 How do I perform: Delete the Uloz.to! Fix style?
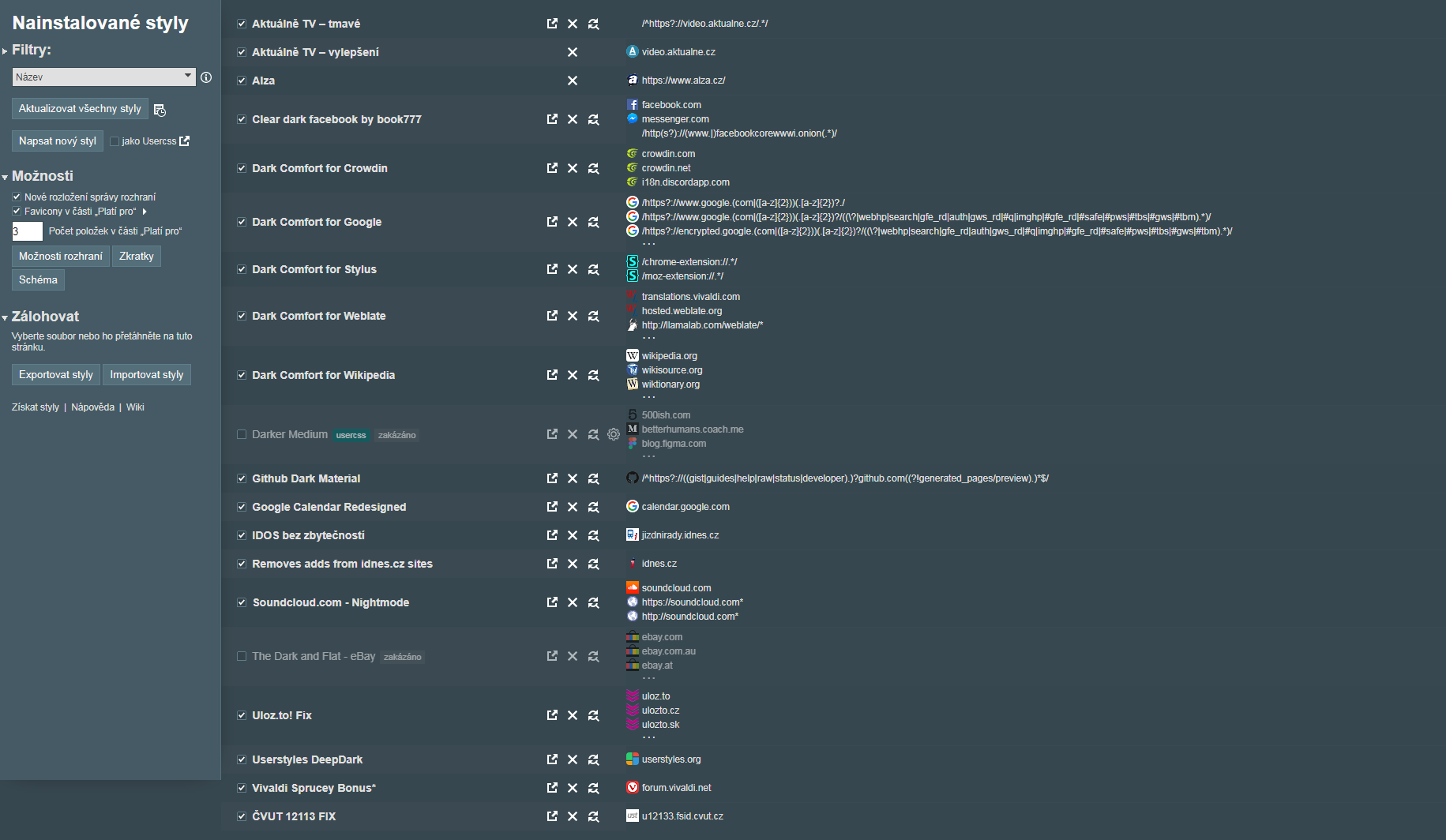point(573,715)
